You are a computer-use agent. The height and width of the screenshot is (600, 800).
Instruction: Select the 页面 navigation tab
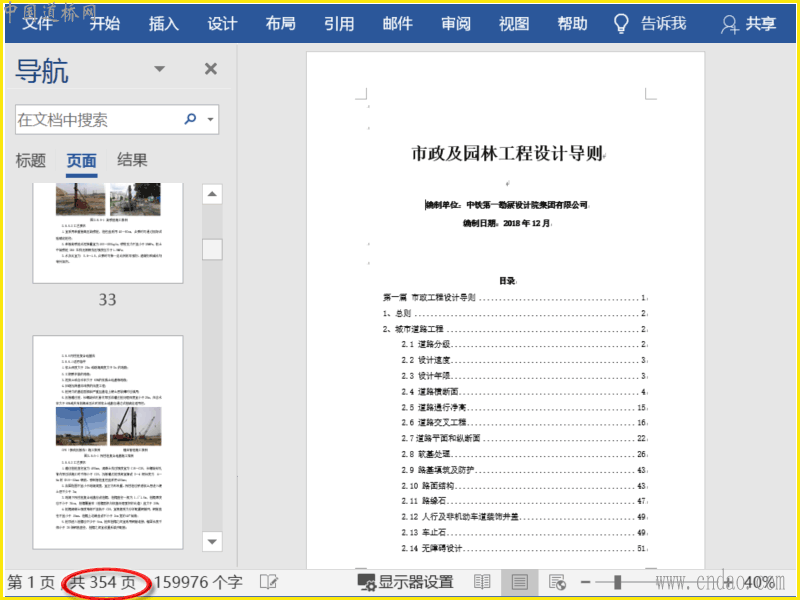pyautogui.click(x=82, y=161)
